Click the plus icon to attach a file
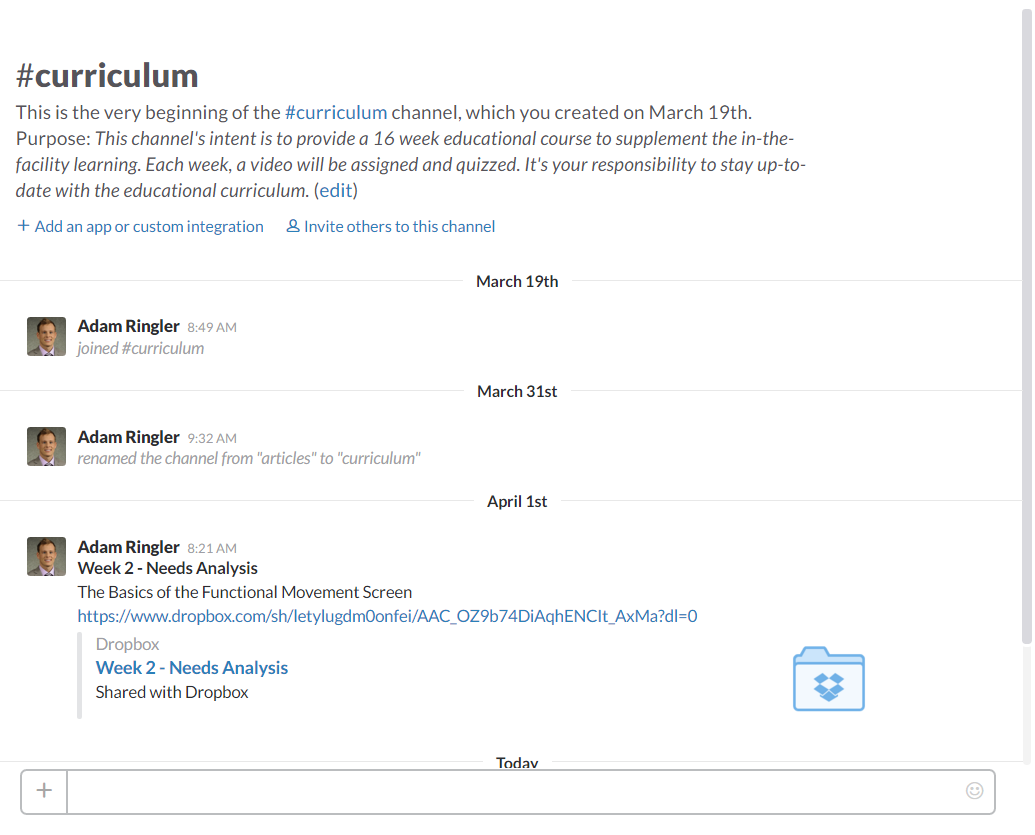 coord(43,790)
